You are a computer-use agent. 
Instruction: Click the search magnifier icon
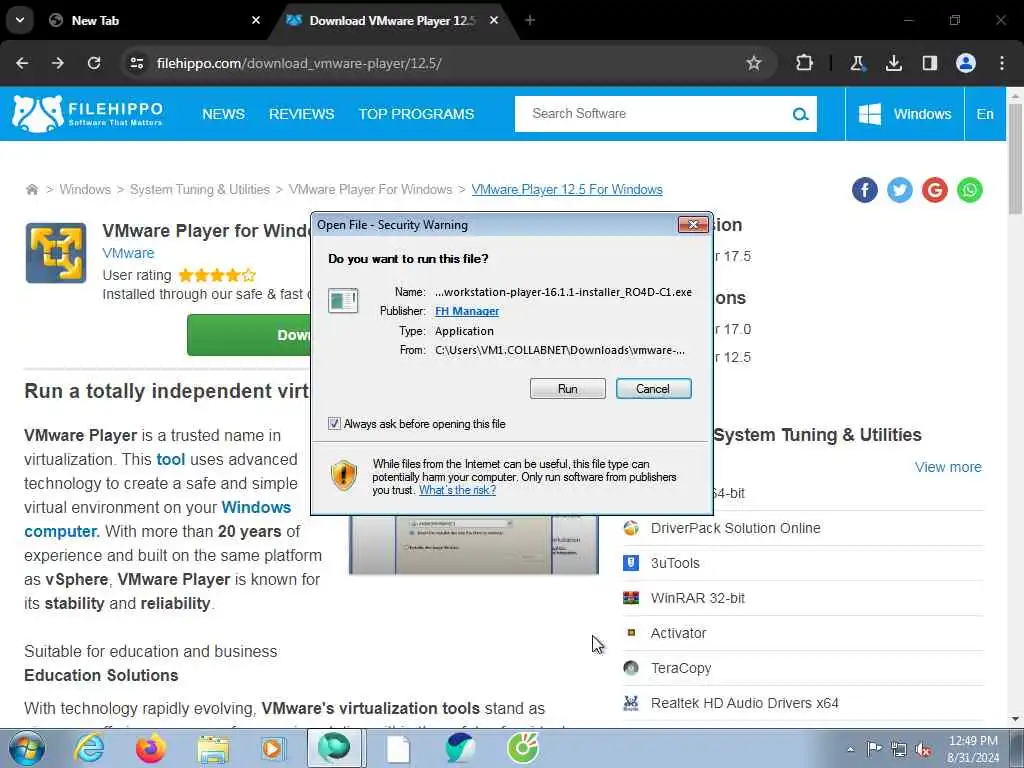click(x=800, y=114)
